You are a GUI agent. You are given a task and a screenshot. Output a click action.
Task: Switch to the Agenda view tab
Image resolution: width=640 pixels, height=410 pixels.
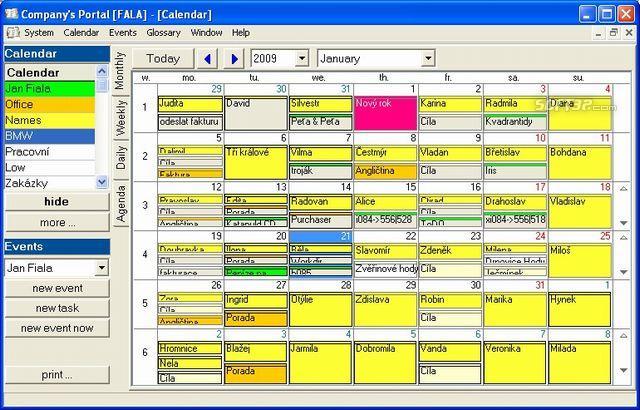pos(121,204)
